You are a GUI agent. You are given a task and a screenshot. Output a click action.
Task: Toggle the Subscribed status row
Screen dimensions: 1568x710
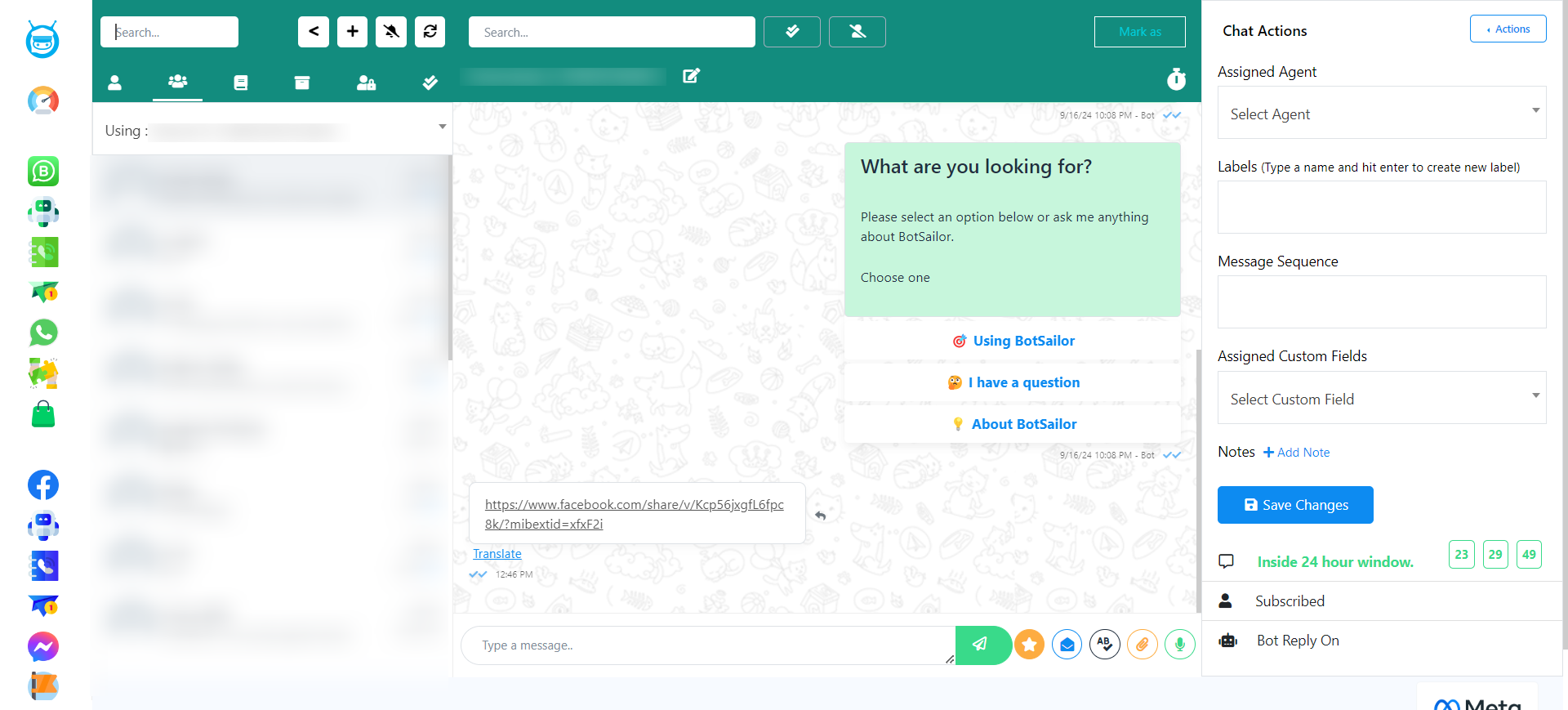[1382, 601]
